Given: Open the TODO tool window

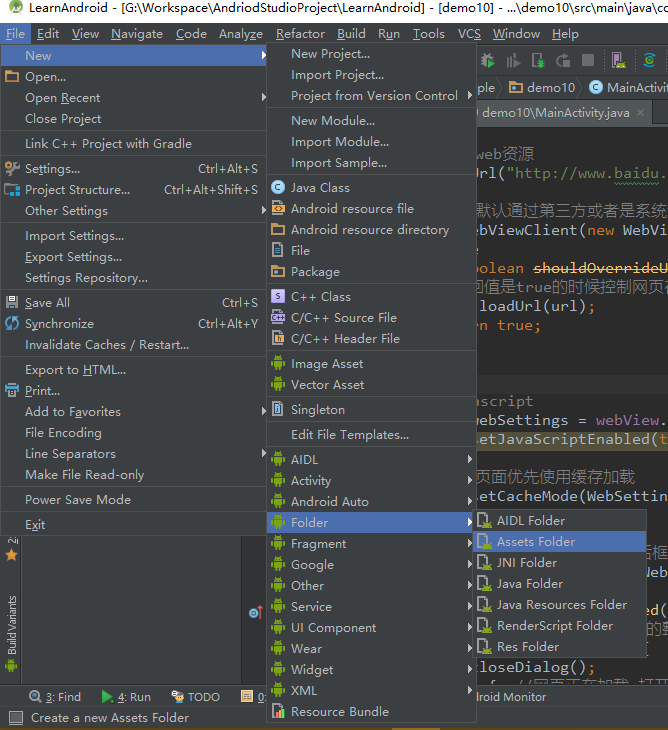Looking at the screenshot, I should (196, 696).
